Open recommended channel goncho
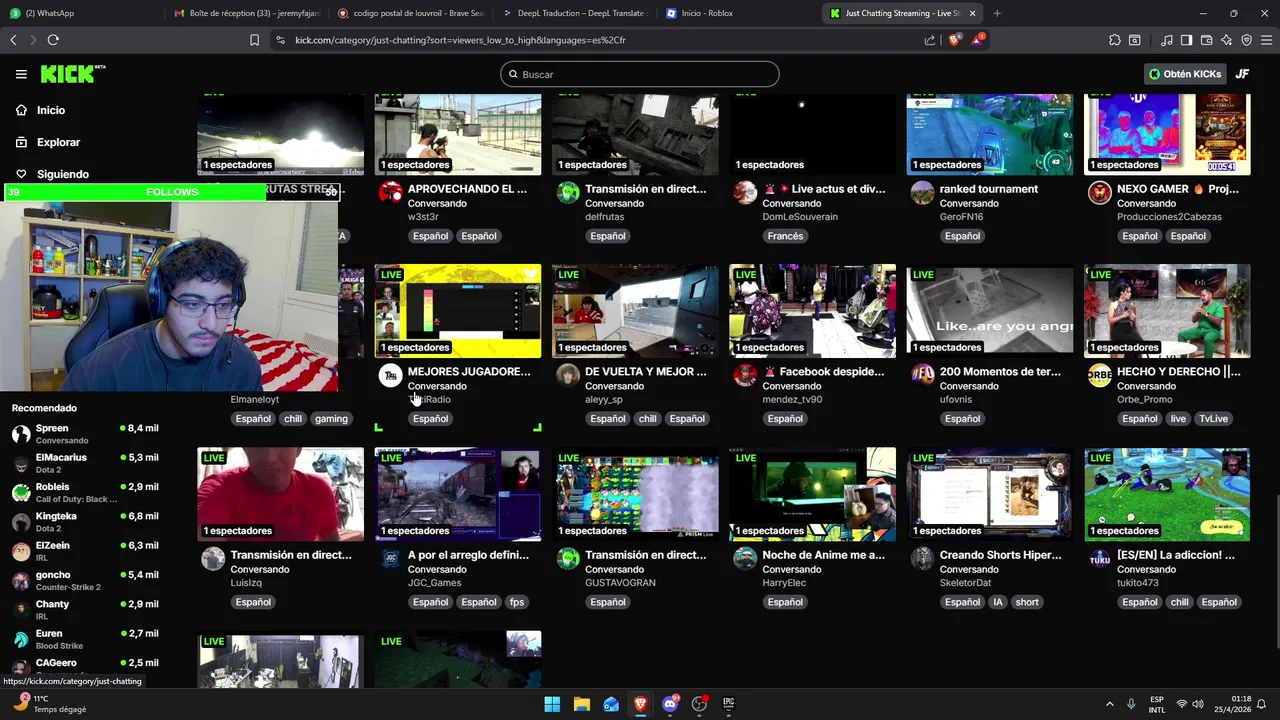The height and width of the screenshot is (720, 1280). pyautogui.click(x=85, y=581)
